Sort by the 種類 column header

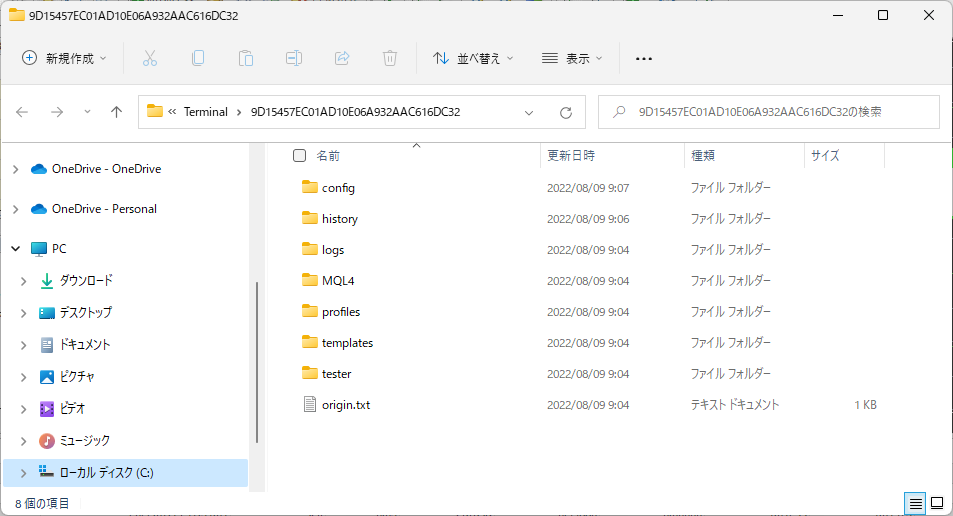[x=703, y=156]
